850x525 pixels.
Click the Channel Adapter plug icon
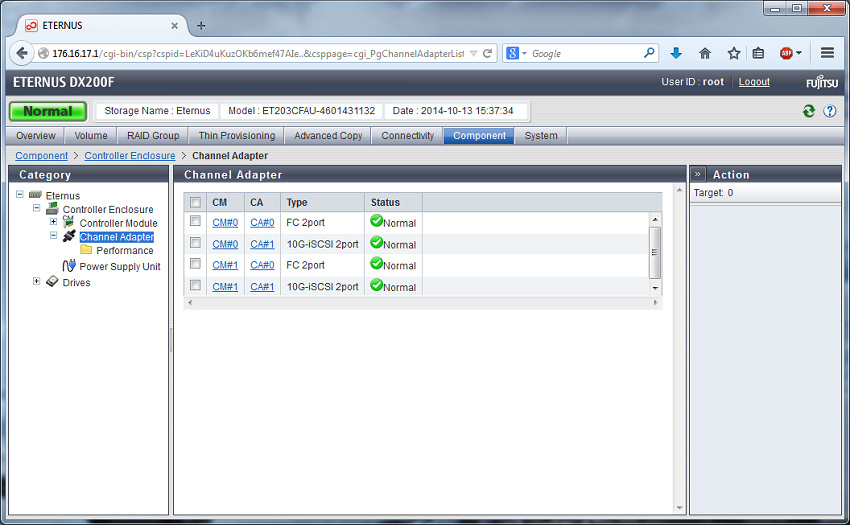[x=69, y=236]
